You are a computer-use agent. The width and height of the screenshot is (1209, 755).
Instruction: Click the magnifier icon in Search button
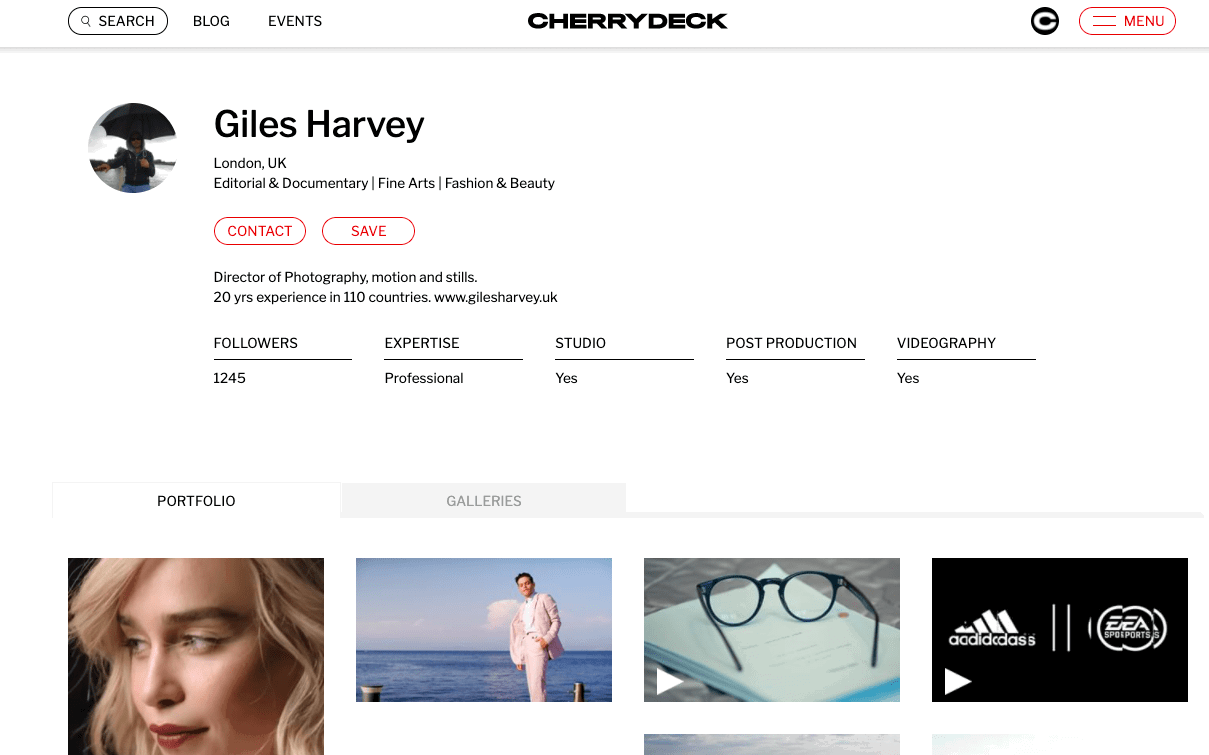[86, 21]
